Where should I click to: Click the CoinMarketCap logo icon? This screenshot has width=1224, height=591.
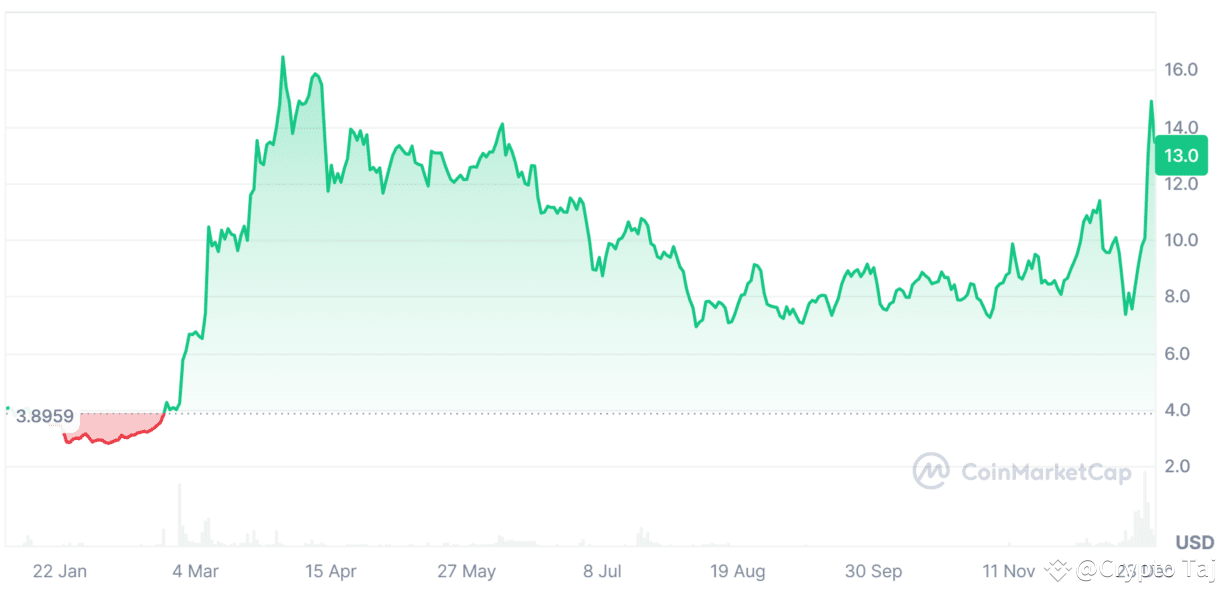tap(931, 471)
